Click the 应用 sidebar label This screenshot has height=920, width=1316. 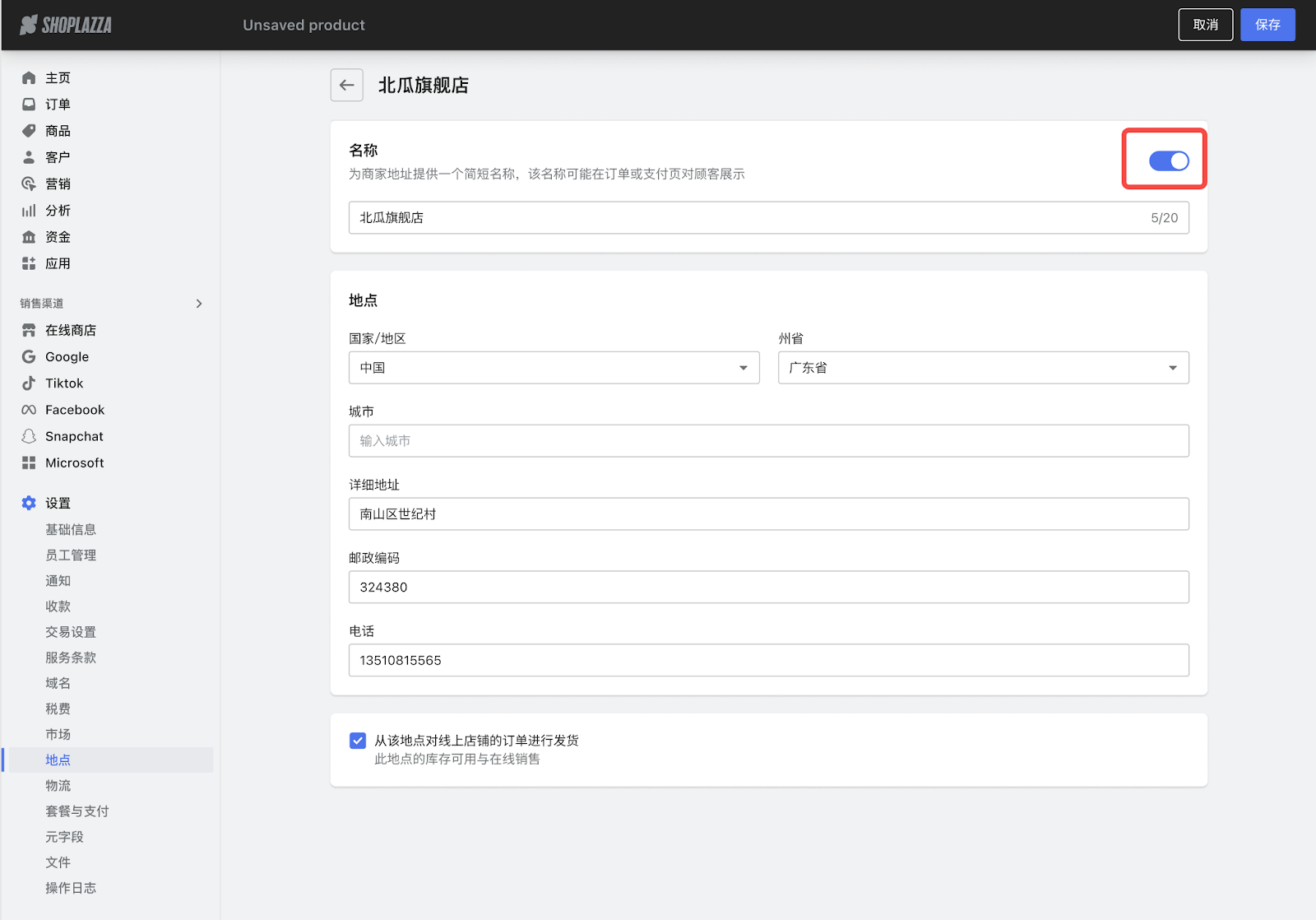[x=58, y=263]
